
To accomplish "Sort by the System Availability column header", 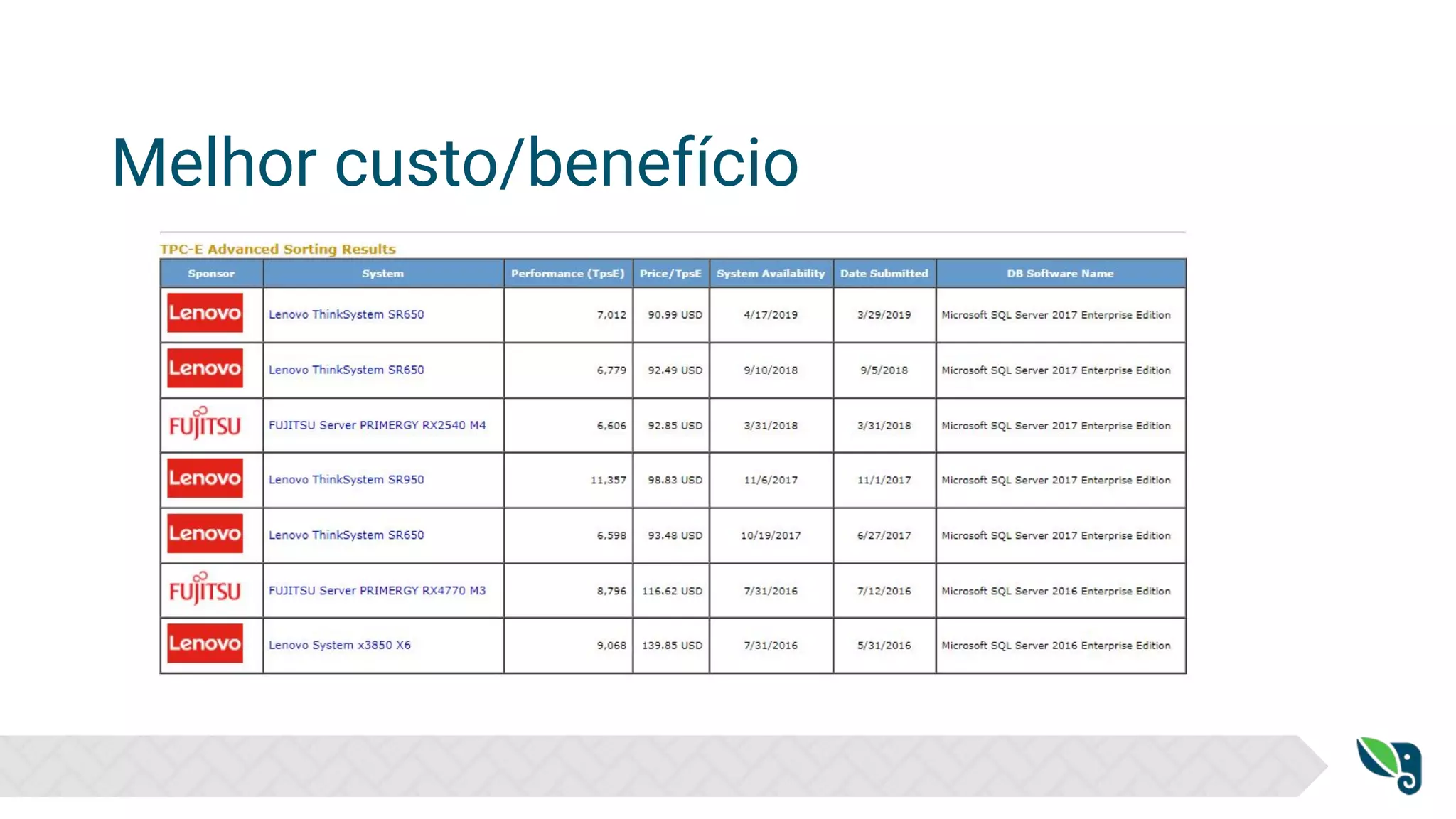I will tap(771, 274).
